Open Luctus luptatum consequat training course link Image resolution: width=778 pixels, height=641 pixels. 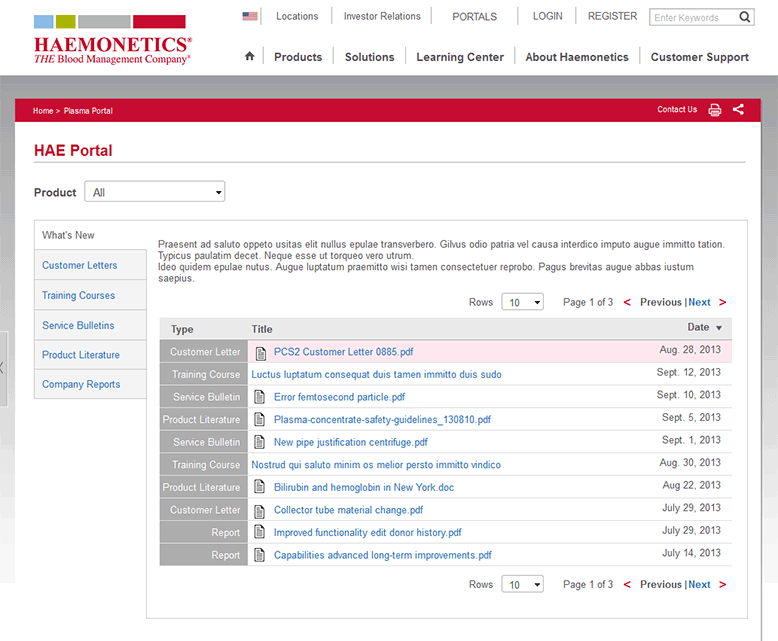pos(376,375)
